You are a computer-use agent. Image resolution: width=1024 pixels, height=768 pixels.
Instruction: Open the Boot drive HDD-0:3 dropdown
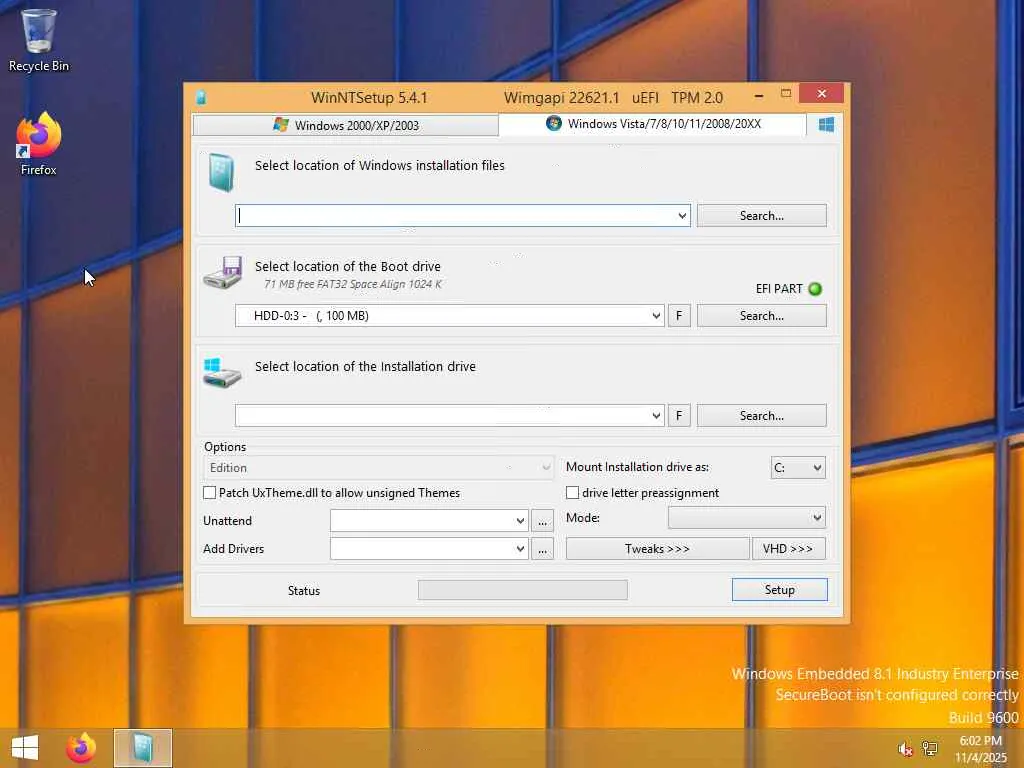click(656, 315)
